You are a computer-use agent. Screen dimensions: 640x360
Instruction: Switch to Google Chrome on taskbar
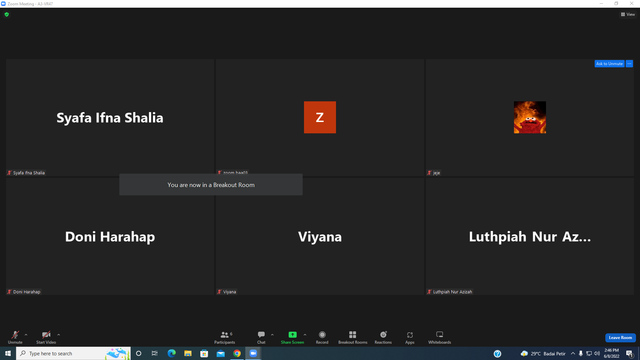click(237, 353)
